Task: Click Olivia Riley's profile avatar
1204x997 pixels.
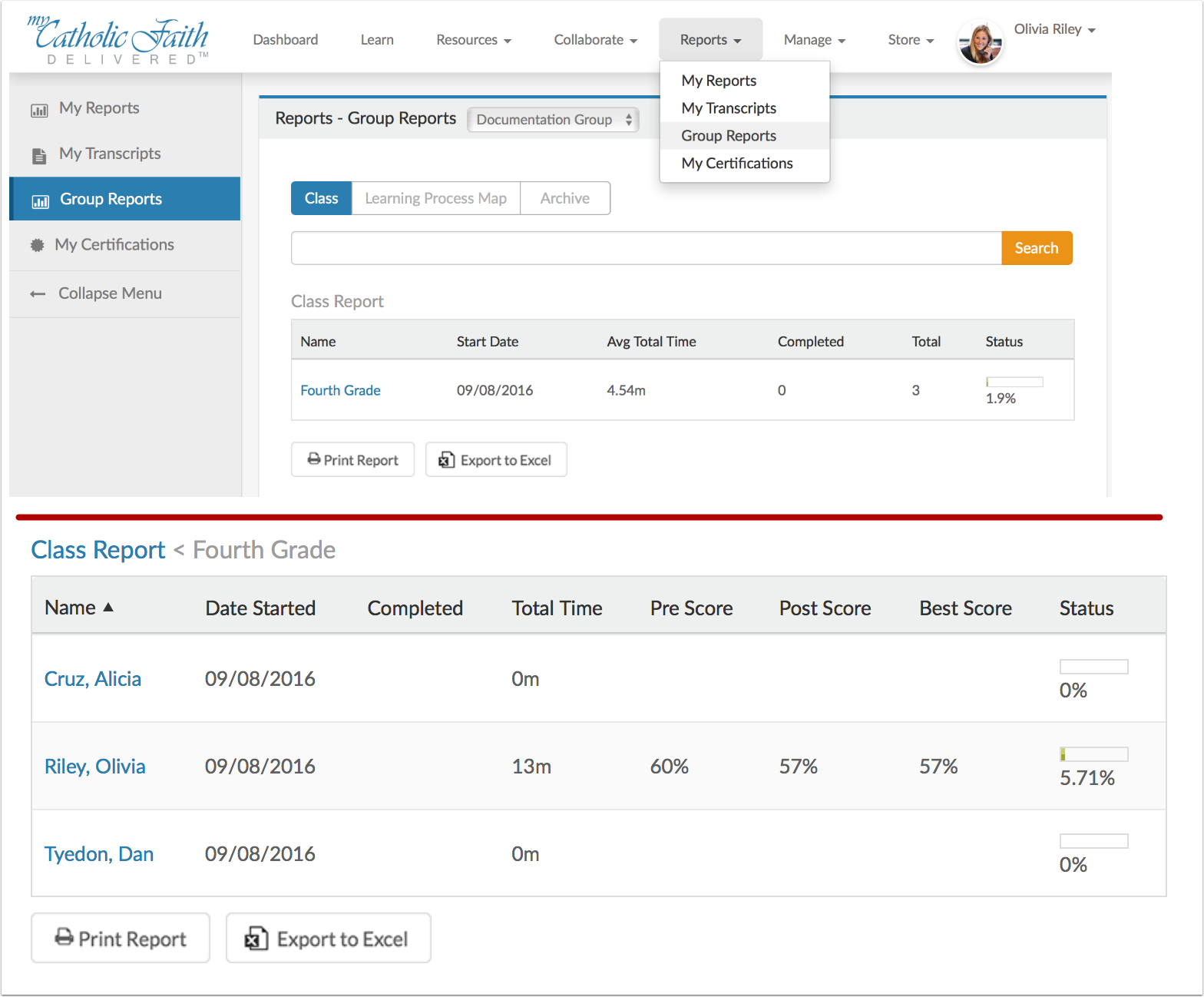Action: [x=980, y=43]
